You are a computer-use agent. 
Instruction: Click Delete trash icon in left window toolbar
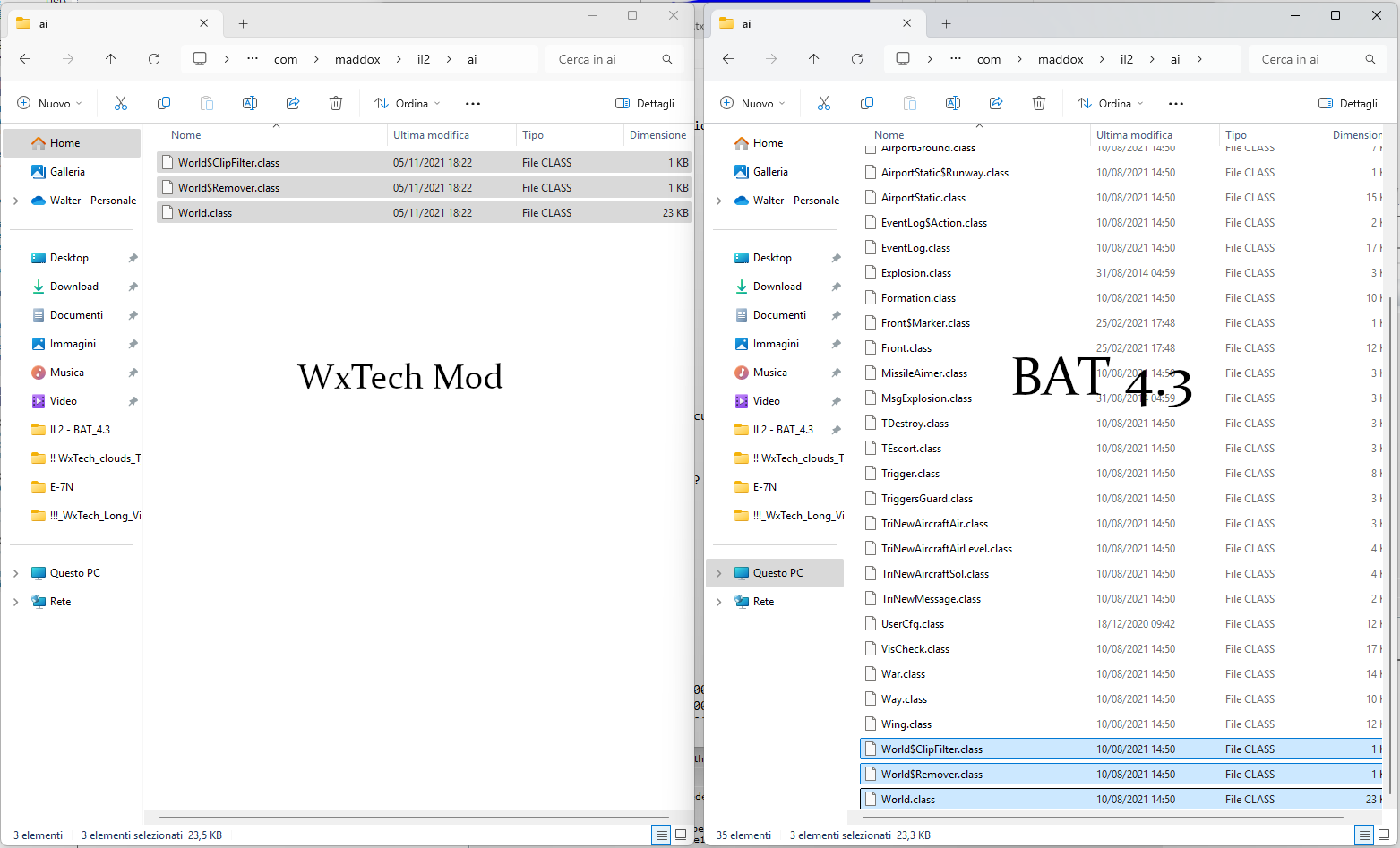click(336, 103)
